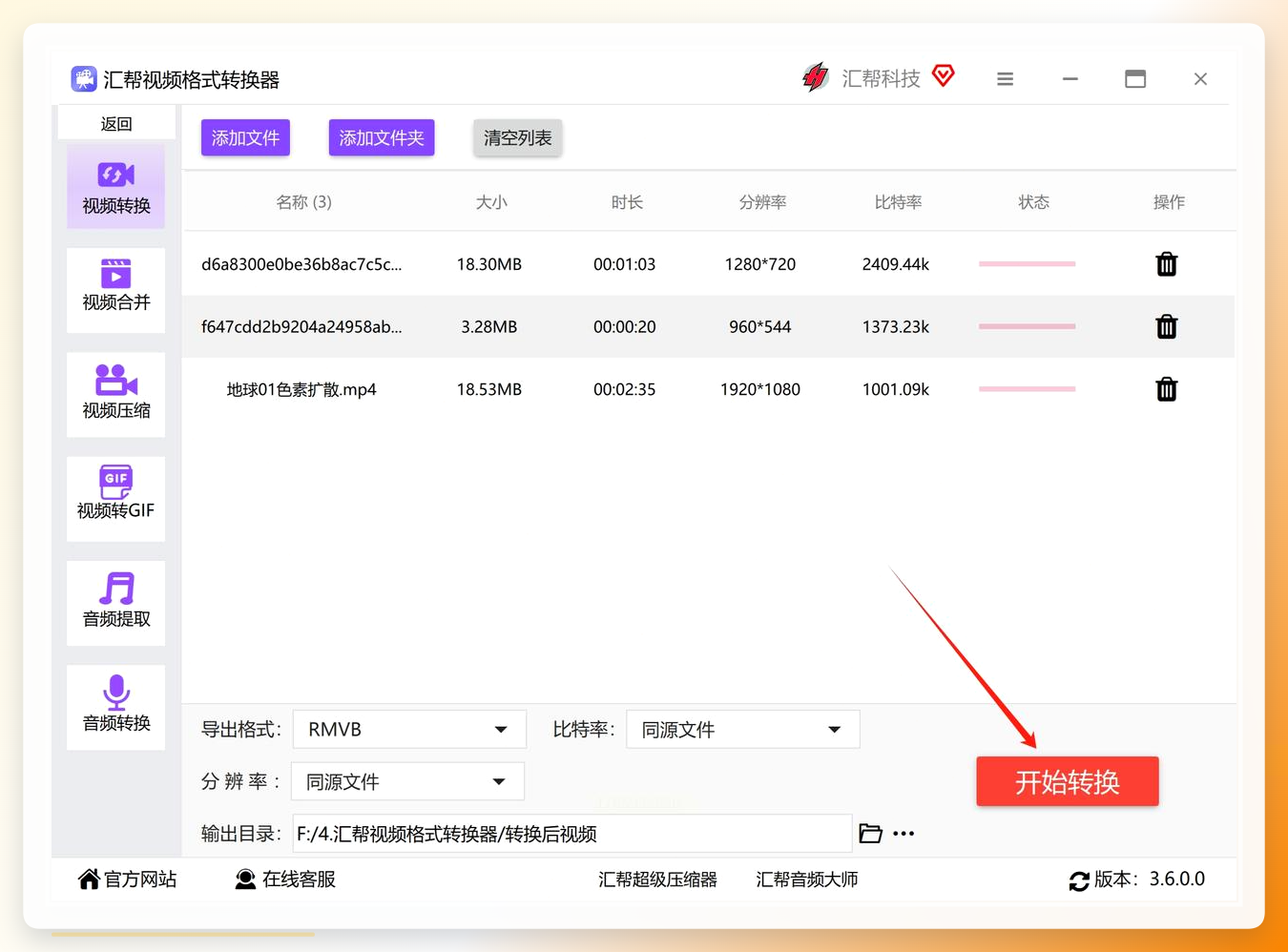Screen dimensions: 1288x952
Task: Click the 1920*1080 resolution cell
Action: click(x=760, y=389)
